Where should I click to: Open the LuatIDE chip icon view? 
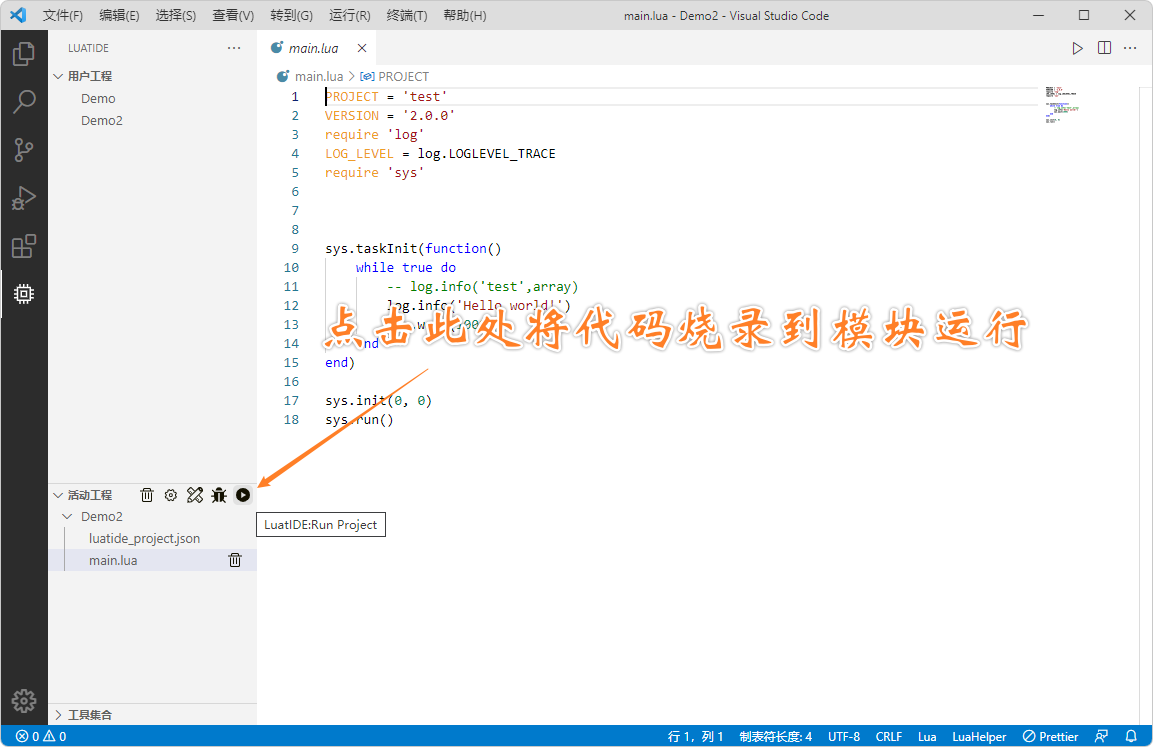tap(24, 294)
